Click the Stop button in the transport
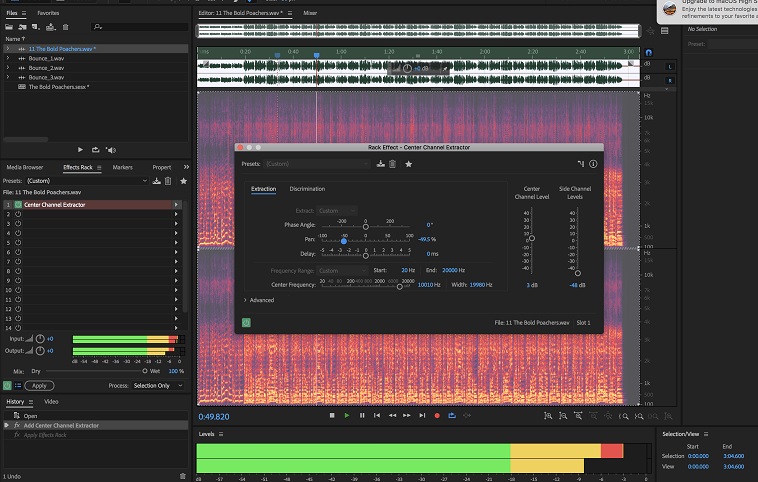 click(332, 415)
